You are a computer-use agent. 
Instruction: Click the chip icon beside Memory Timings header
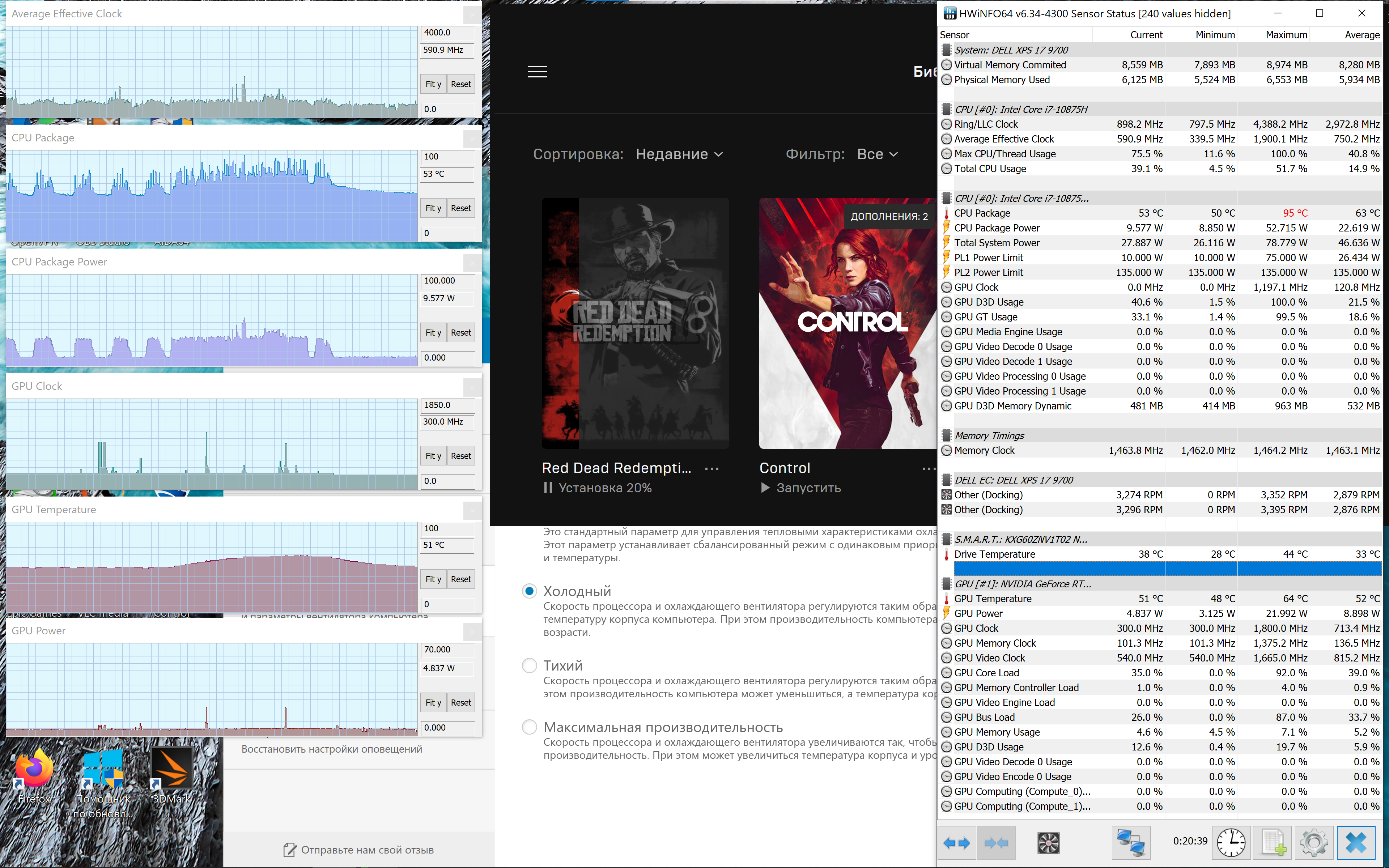coord(947,436)
